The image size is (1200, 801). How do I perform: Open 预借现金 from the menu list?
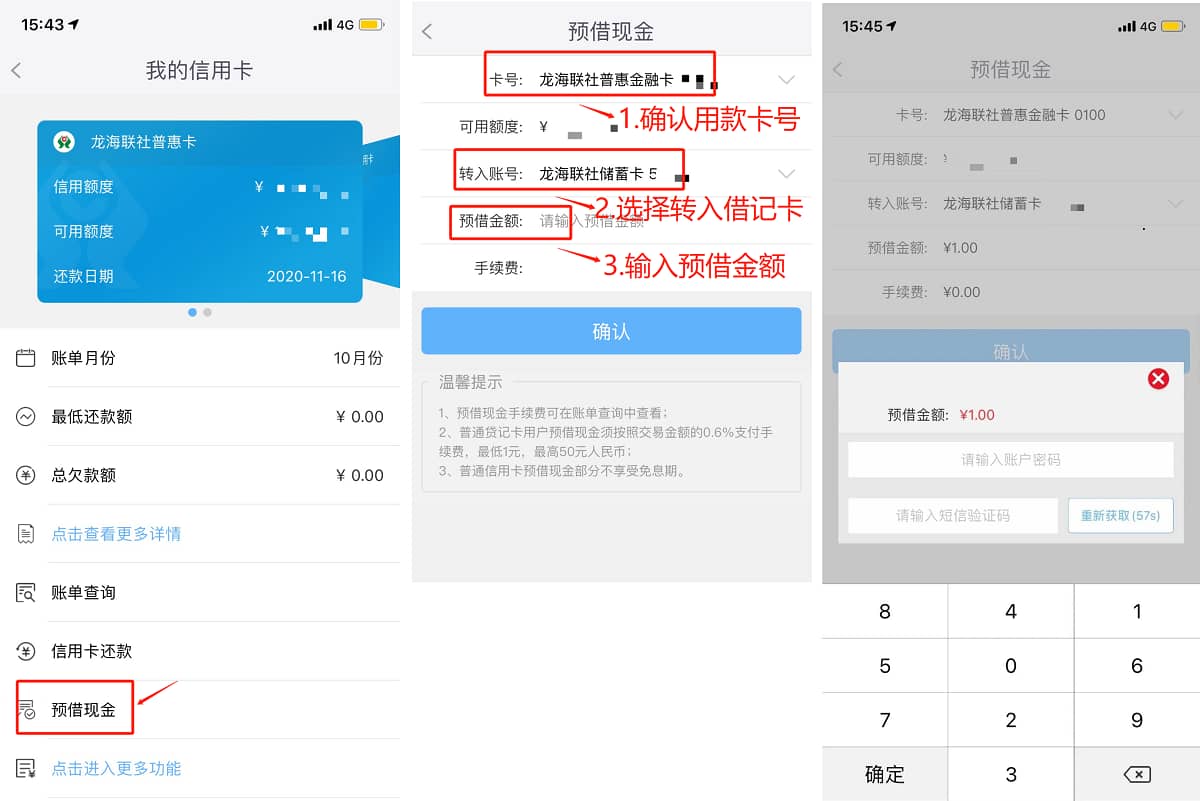[84, 710]
